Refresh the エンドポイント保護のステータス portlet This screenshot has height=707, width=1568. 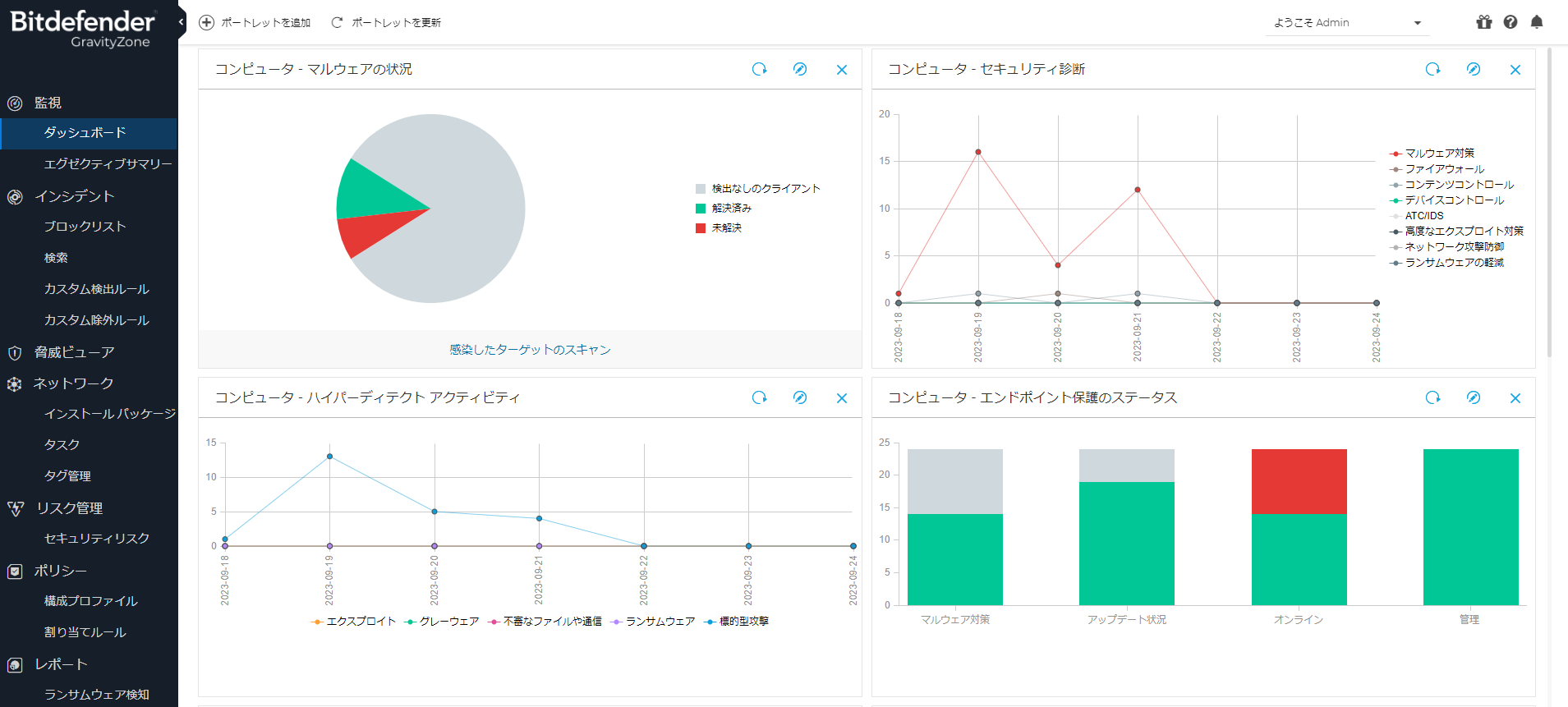[x=1432, y=398]
